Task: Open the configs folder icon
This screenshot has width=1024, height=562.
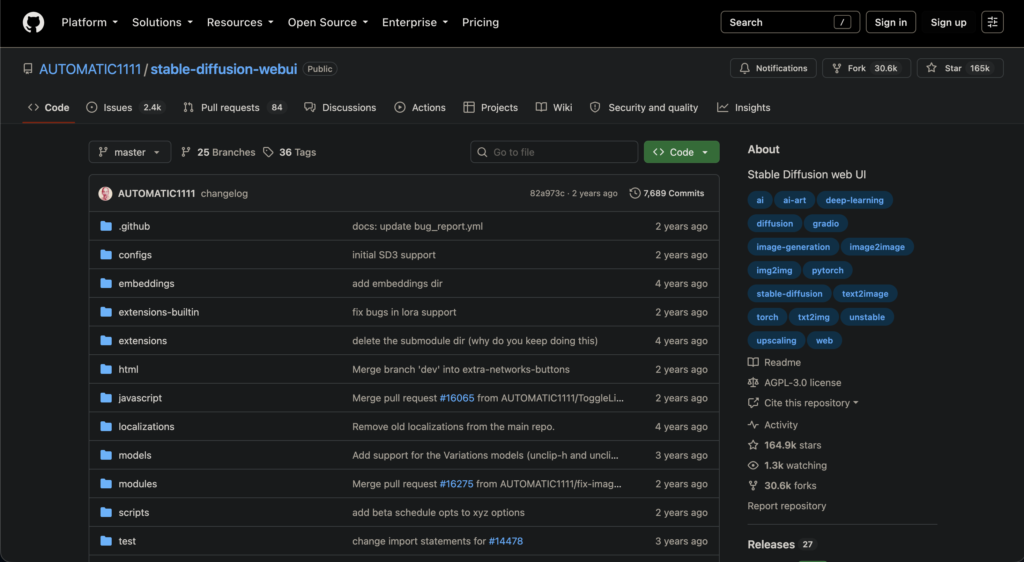Action: pos(106,255)
